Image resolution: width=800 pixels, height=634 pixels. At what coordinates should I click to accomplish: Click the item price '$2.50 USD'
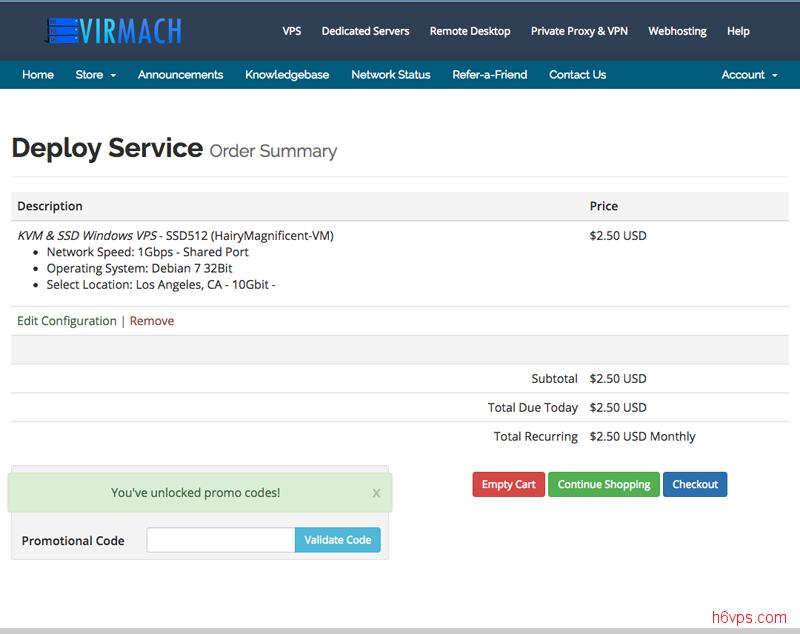[x=618, y=236]
